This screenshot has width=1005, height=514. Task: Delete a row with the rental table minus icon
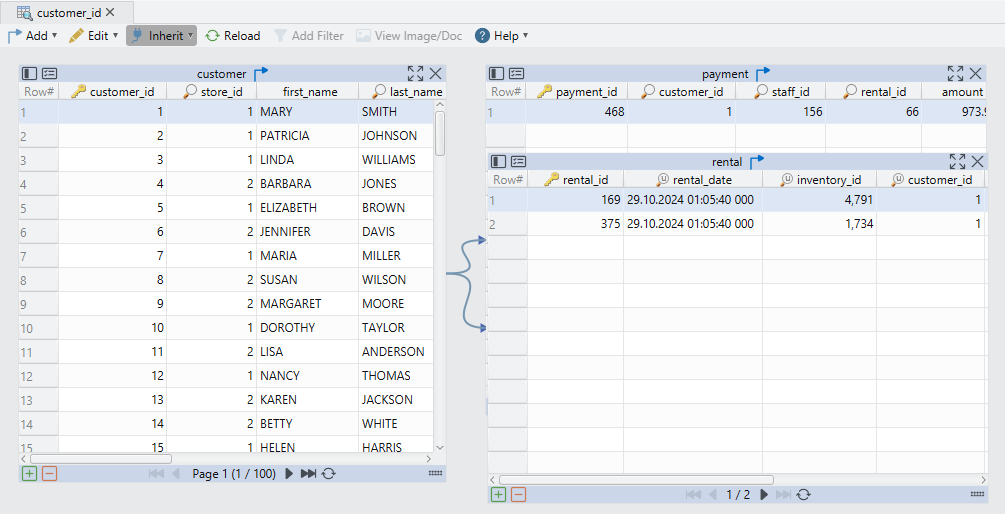click(519, 494)
